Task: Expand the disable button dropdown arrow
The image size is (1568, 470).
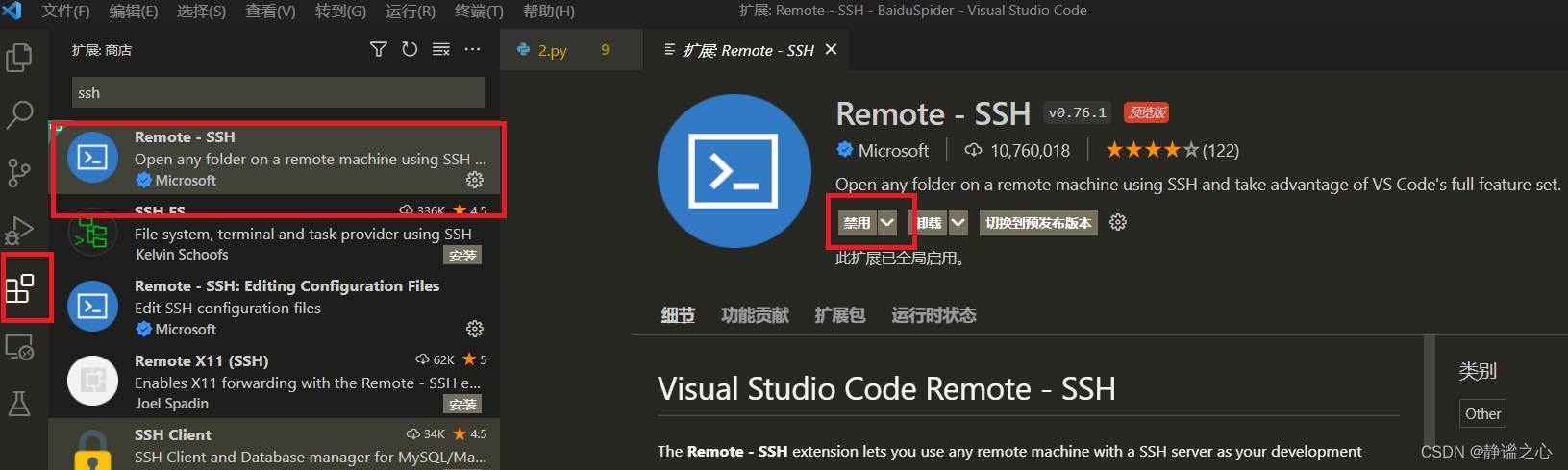Action: 887,222
